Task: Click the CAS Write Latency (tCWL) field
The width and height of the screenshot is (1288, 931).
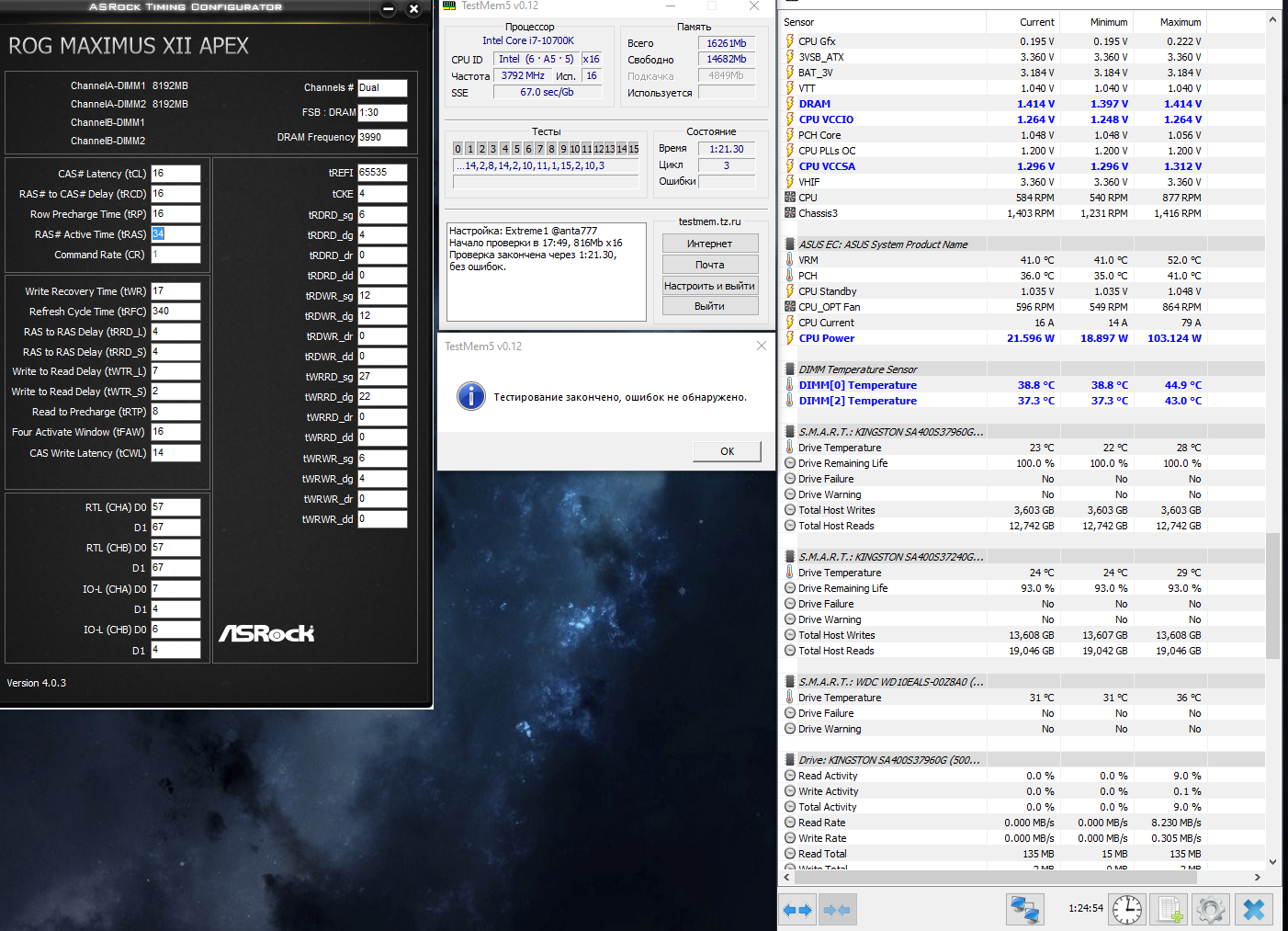Action: pos(175,453)
